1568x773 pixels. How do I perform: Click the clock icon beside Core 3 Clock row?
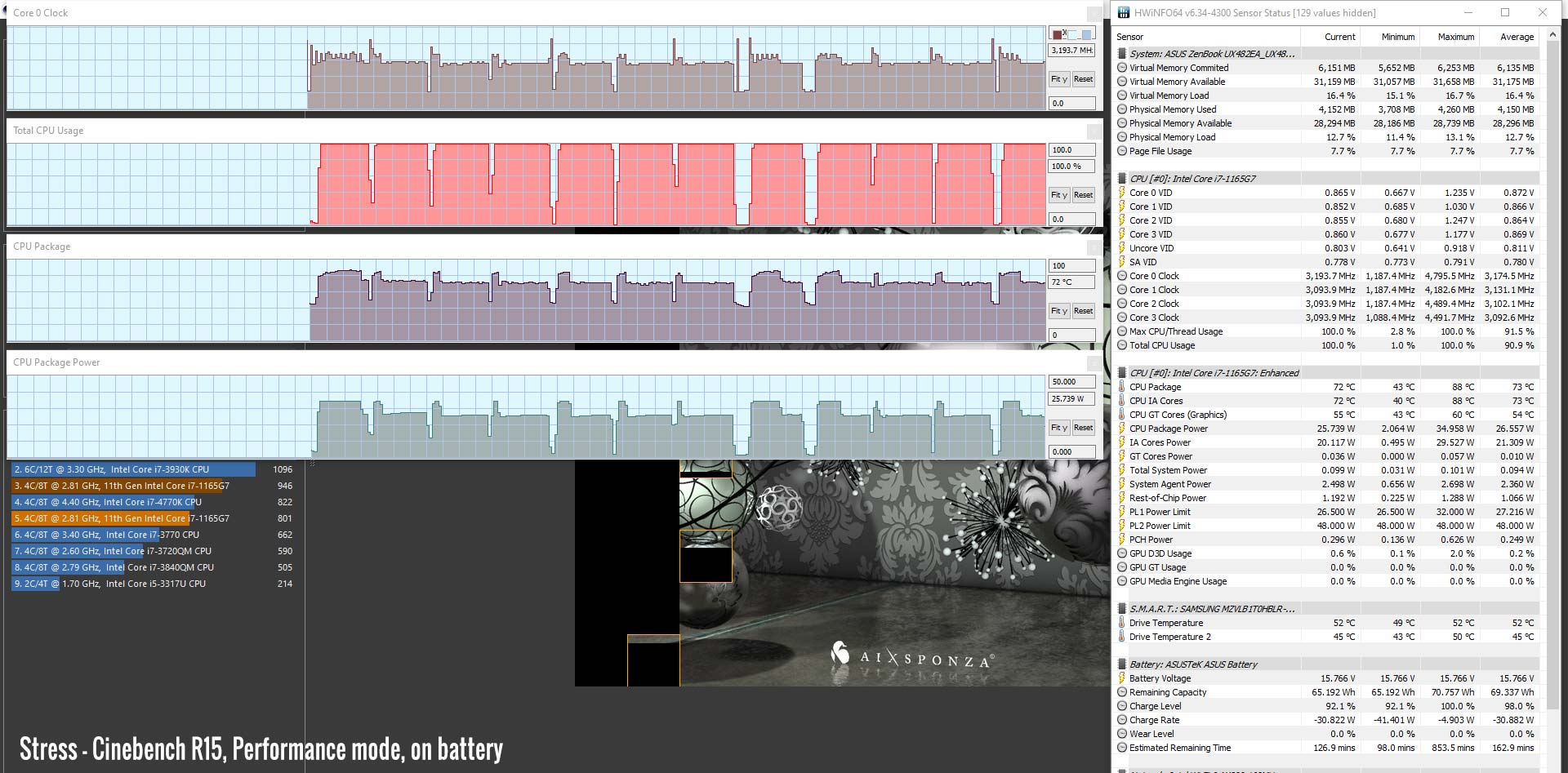coord(1122,318)
